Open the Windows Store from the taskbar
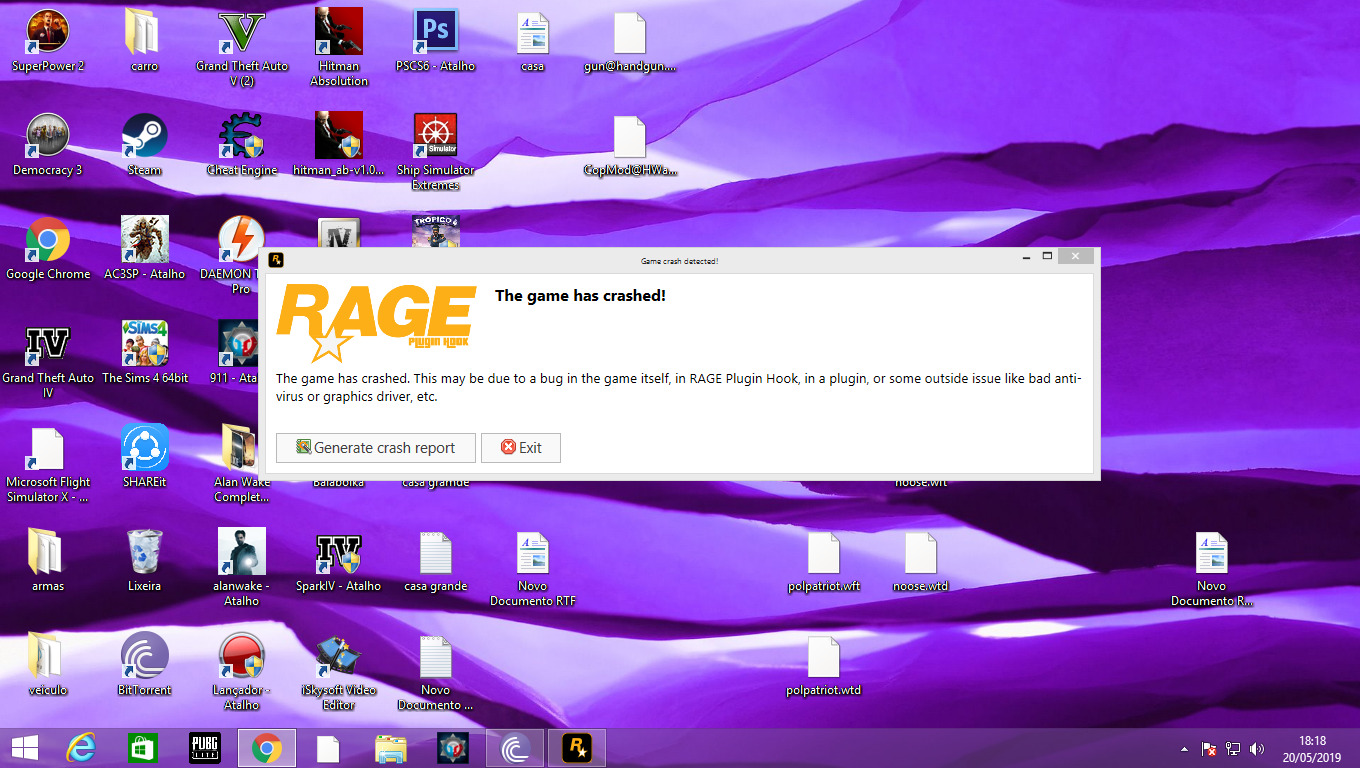Viewport: 1360px width, 768px height. pyautogui.click(x=143, y=748)
